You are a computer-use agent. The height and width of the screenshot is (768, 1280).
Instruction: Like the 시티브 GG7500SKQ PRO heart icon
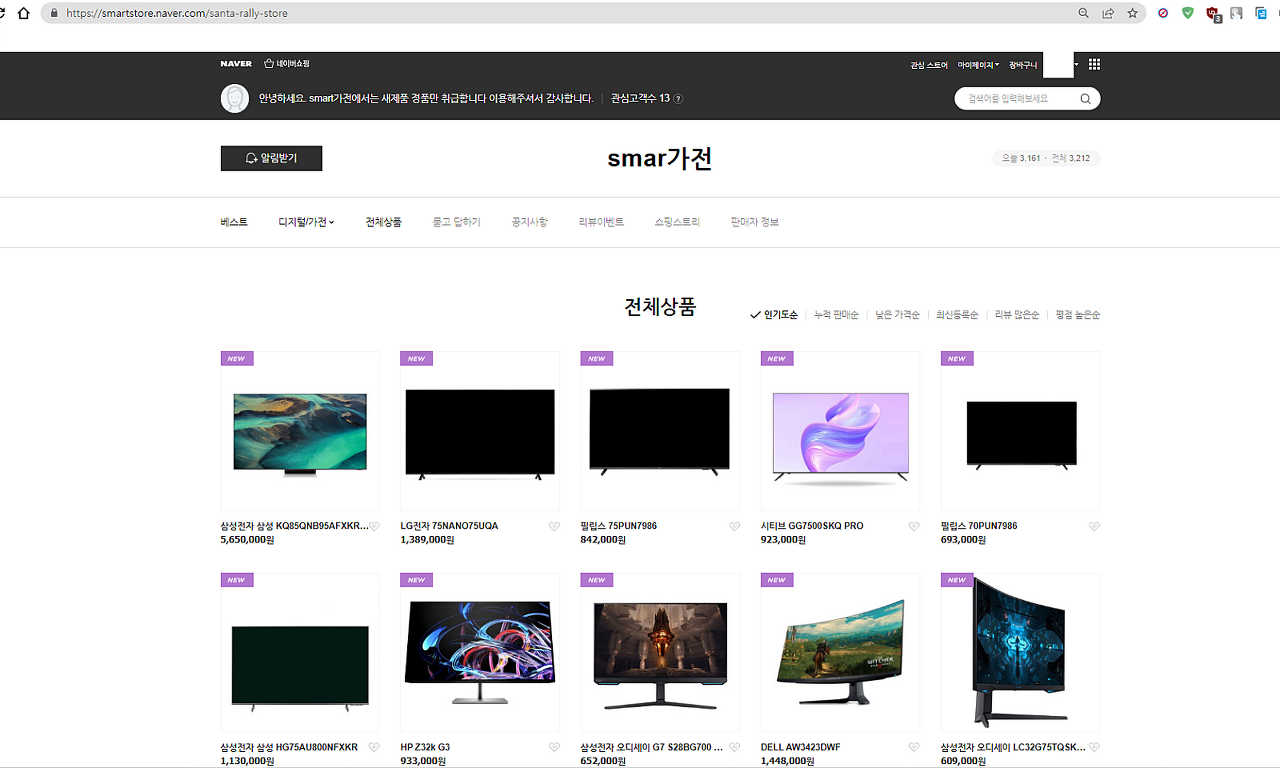pos(914,526)
